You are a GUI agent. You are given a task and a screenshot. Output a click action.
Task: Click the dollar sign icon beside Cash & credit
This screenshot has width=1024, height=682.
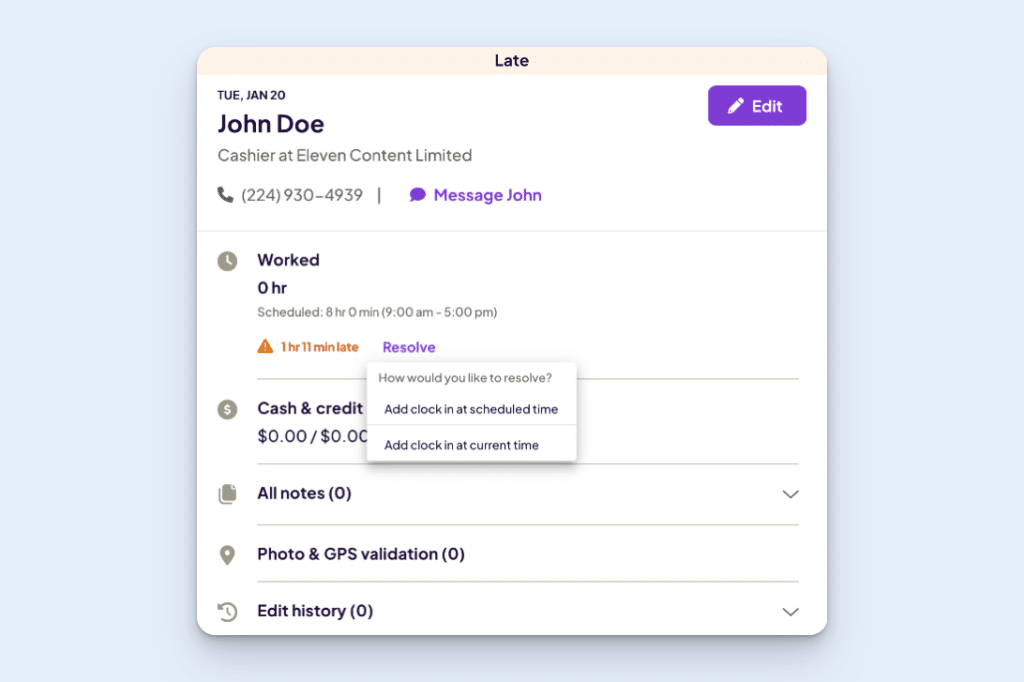227,409
